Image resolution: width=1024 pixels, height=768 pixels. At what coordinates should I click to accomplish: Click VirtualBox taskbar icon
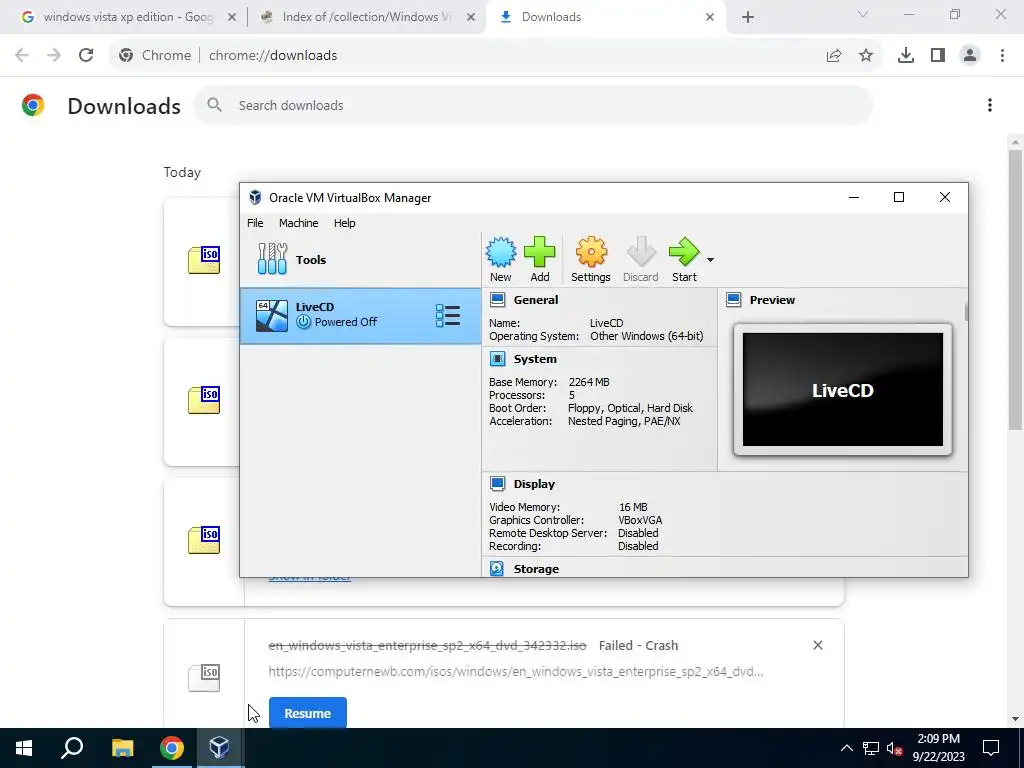(x=219, y=748)
